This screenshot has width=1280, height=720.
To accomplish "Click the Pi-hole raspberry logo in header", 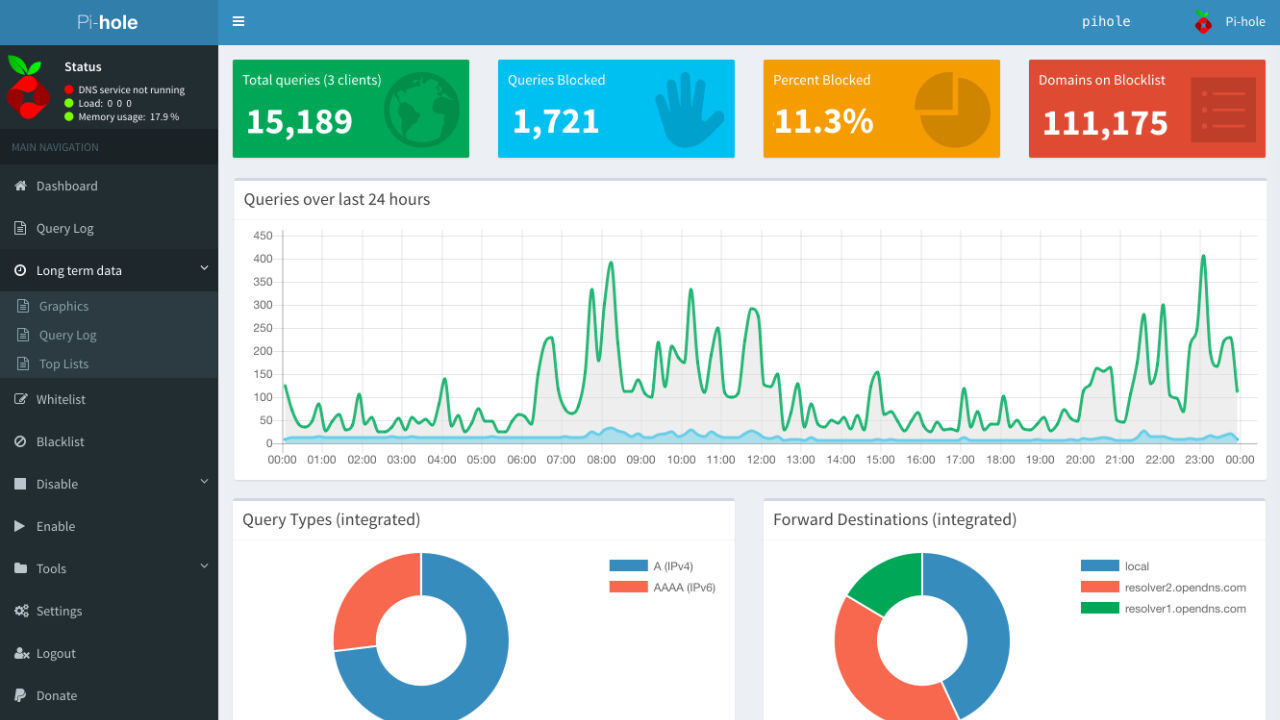I will [x=1203, y=21].
